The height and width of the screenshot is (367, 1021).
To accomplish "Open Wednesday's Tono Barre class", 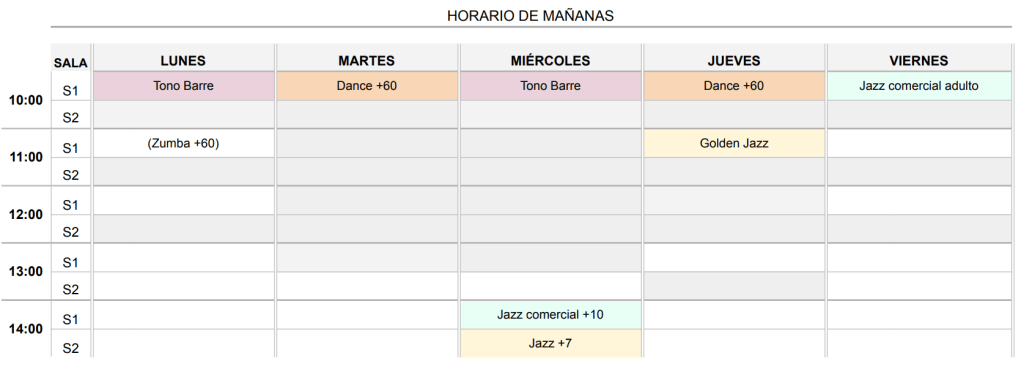I will (550, 86).
